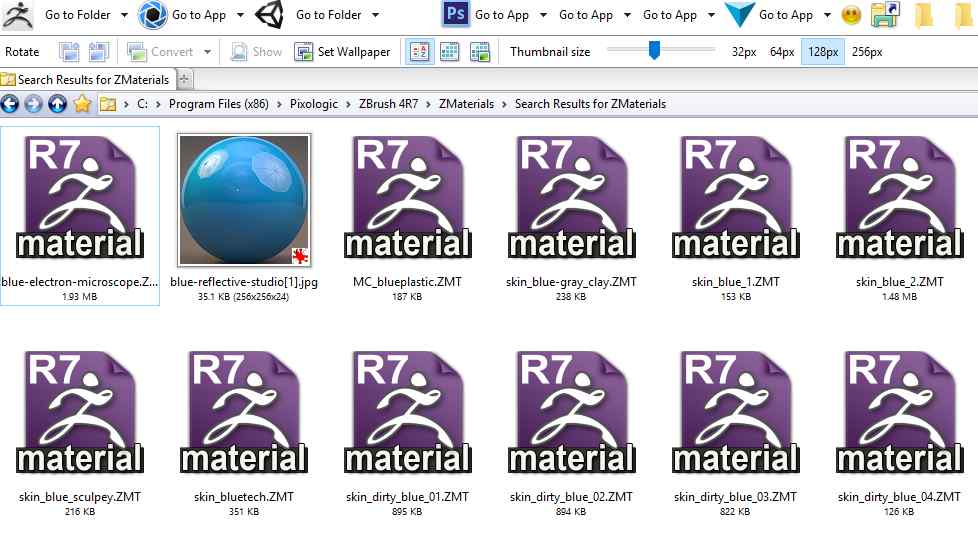Image resolution: width=978 pixels, height=535 pixels.
Task: Click Go to App beside blue triangle icon
Action: [786, 15]
